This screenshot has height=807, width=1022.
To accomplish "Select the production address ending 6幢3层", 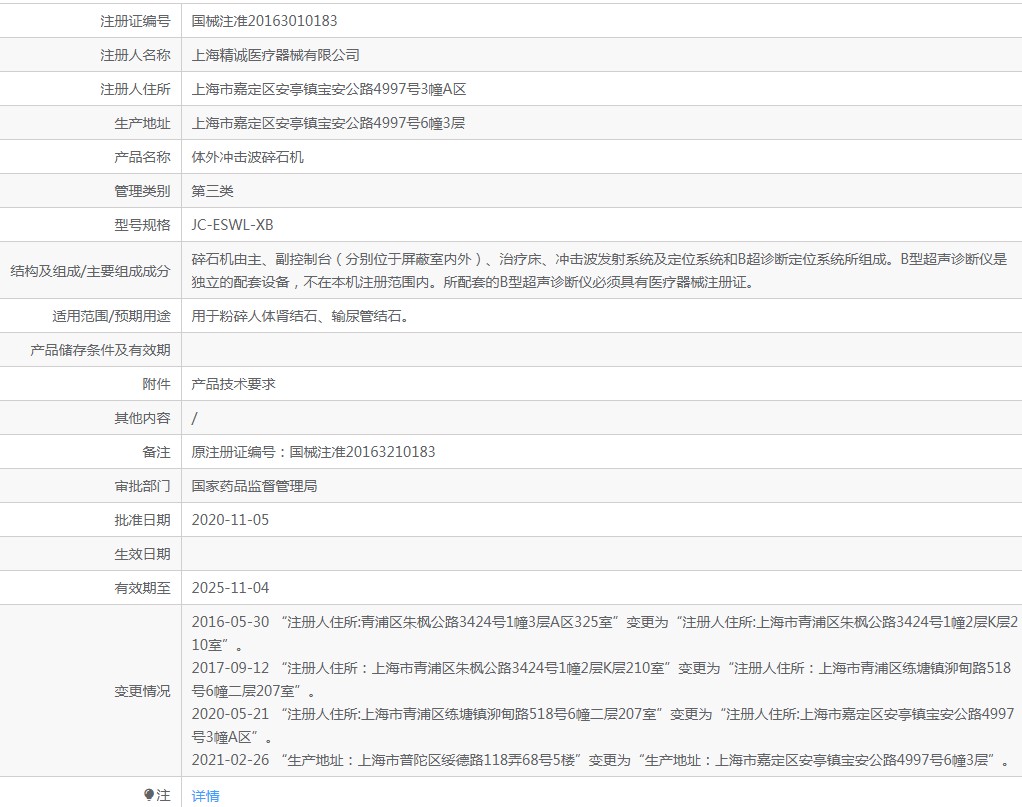I will [x=328, y=123].
